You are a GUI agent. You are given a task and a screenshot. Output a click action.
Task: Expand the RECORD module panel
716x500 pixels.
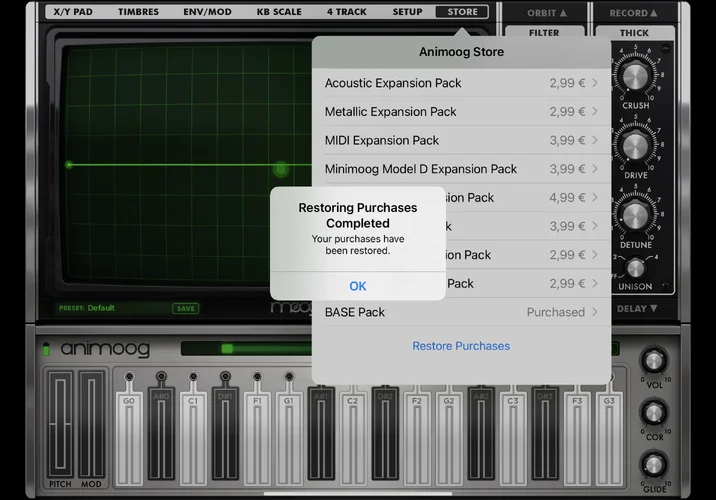[x=634, y=13]
